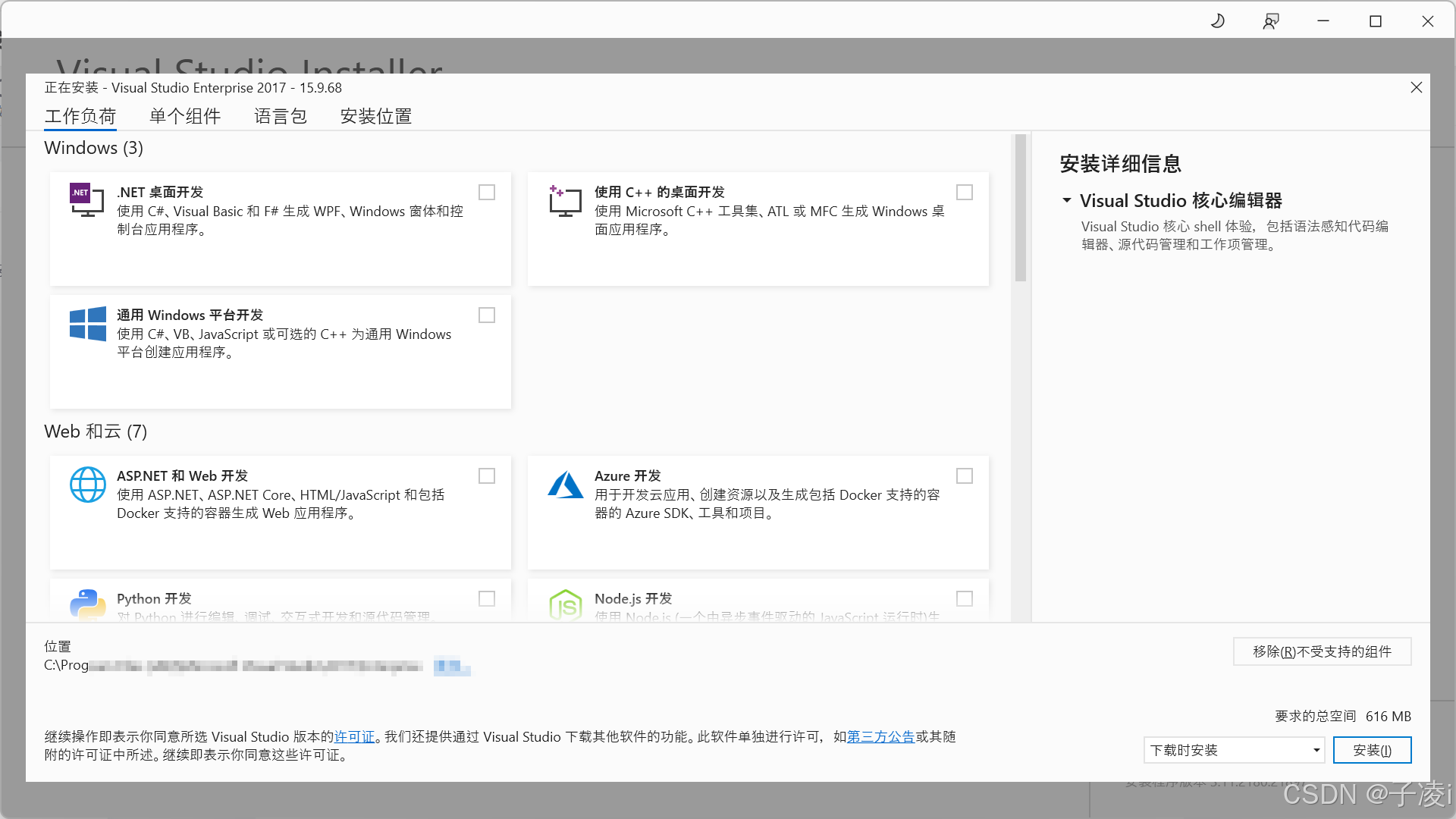Collapse the Visual Studio 核心编辑器 section
This screenshot has width=1456, height=819.
pyautogui.click(x=1067, y=201)
